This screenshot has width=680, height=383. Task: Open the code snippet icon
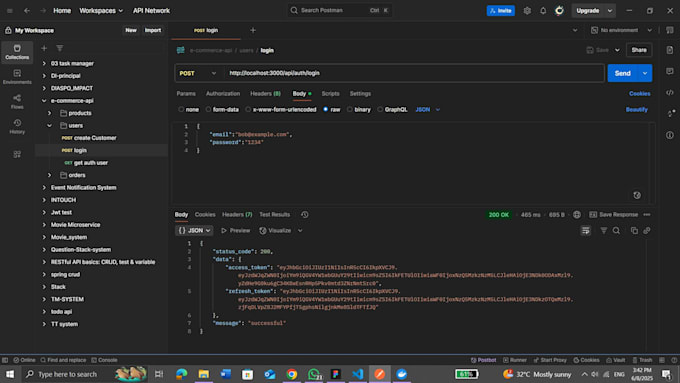click(x=670, y=92)
